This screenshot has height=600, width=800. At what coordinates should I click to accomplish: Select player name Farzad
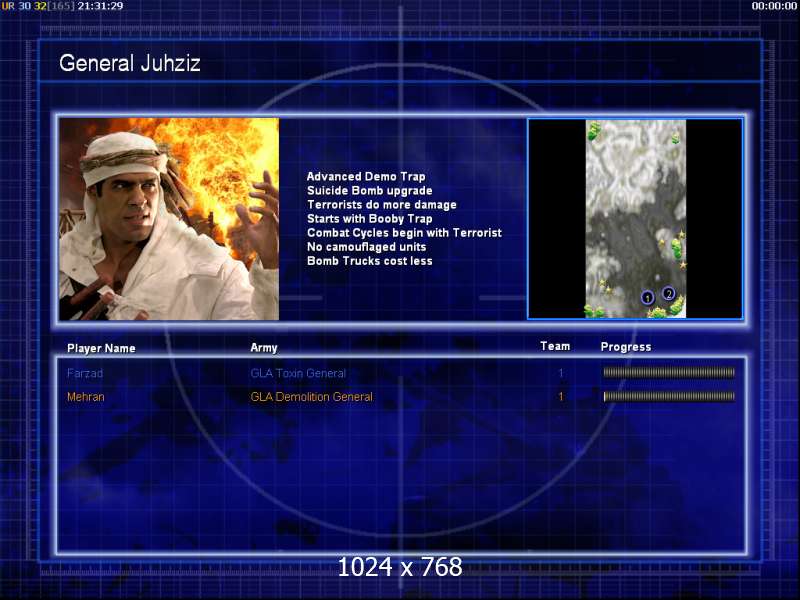(85, 373)
